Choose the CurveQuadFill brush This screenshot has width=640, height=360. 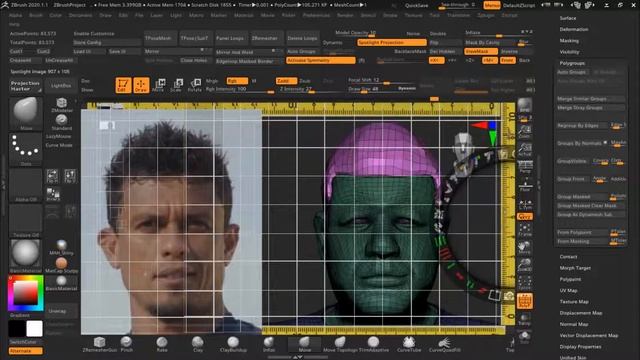(444, 344)
